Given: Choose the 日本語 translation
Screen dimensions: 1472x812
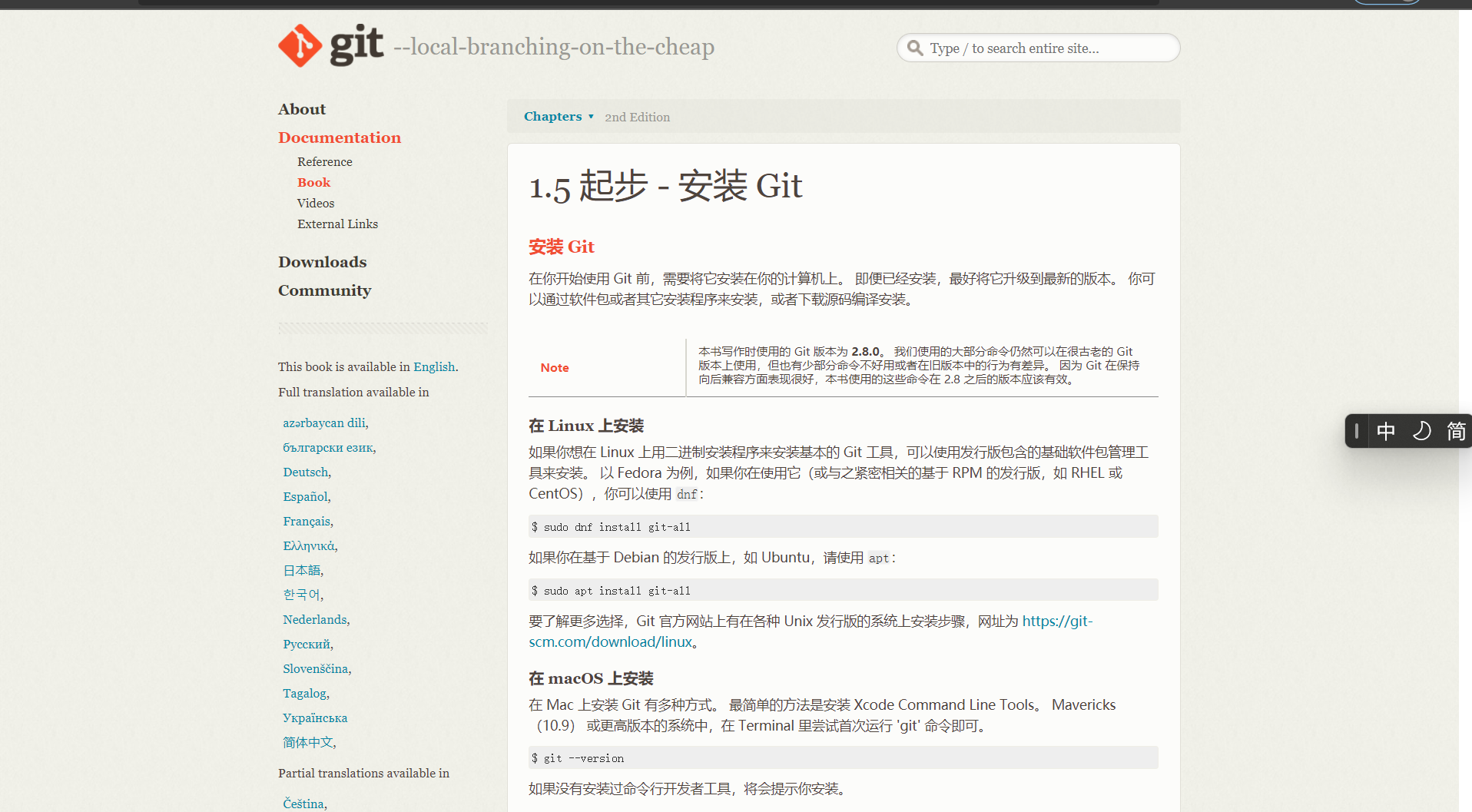Looking at the screenshot, I should click(x=302, y=570).
